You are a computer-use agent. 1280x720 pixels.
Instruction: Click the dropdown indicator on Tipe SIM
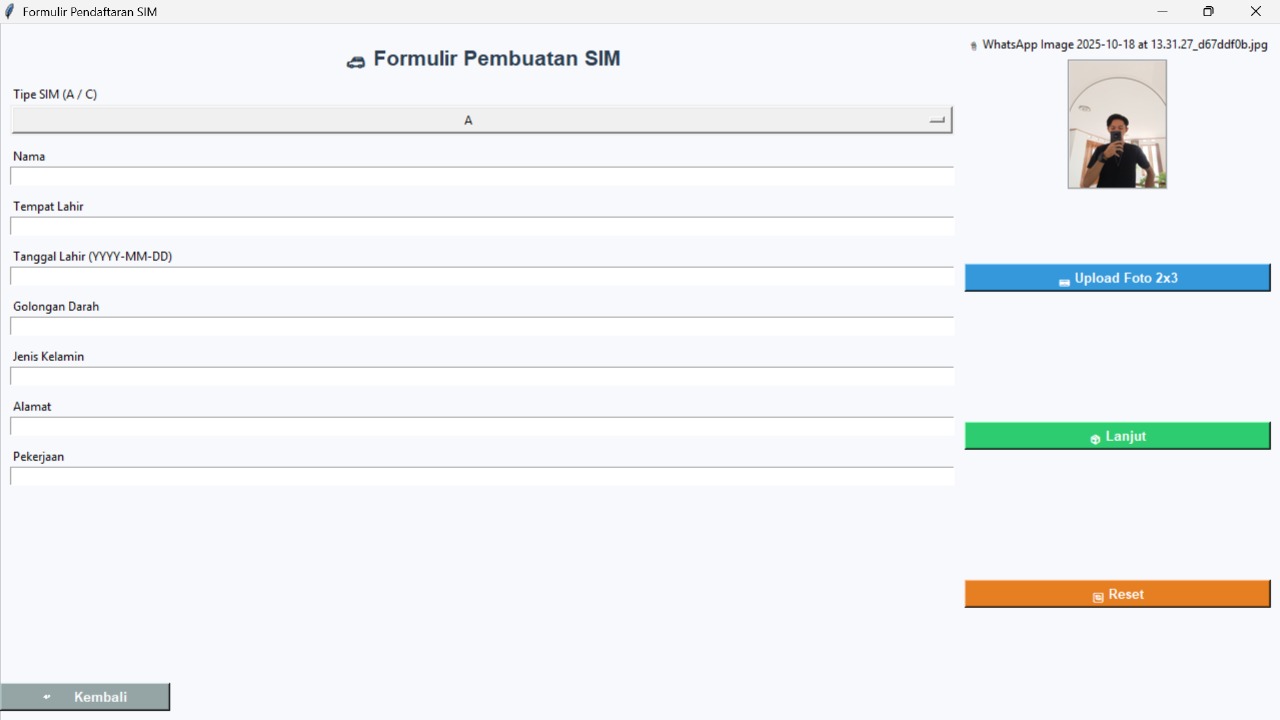(x=937, y=120)
